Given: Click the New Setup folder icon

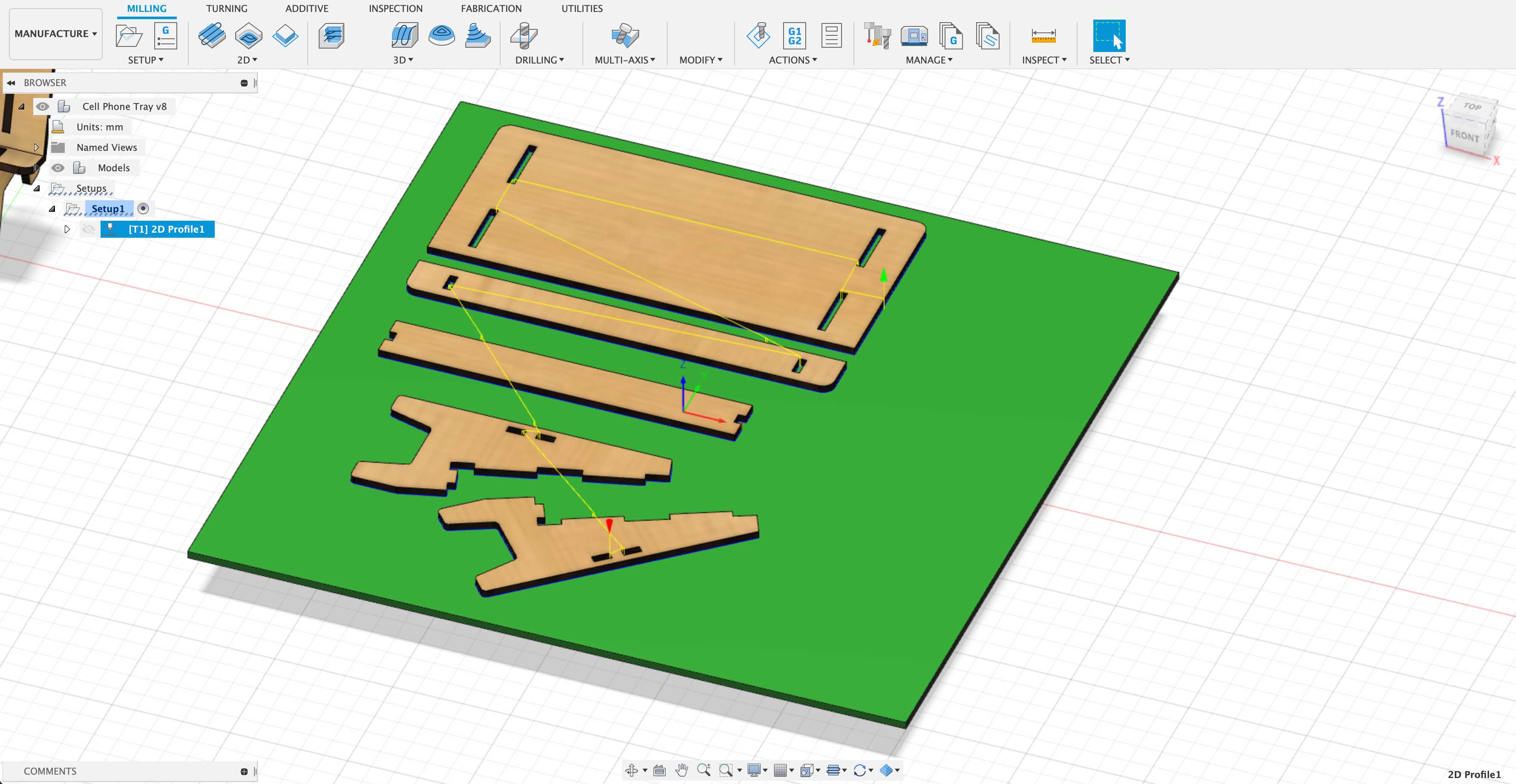Looking at the screenshot, I should 129,36.
